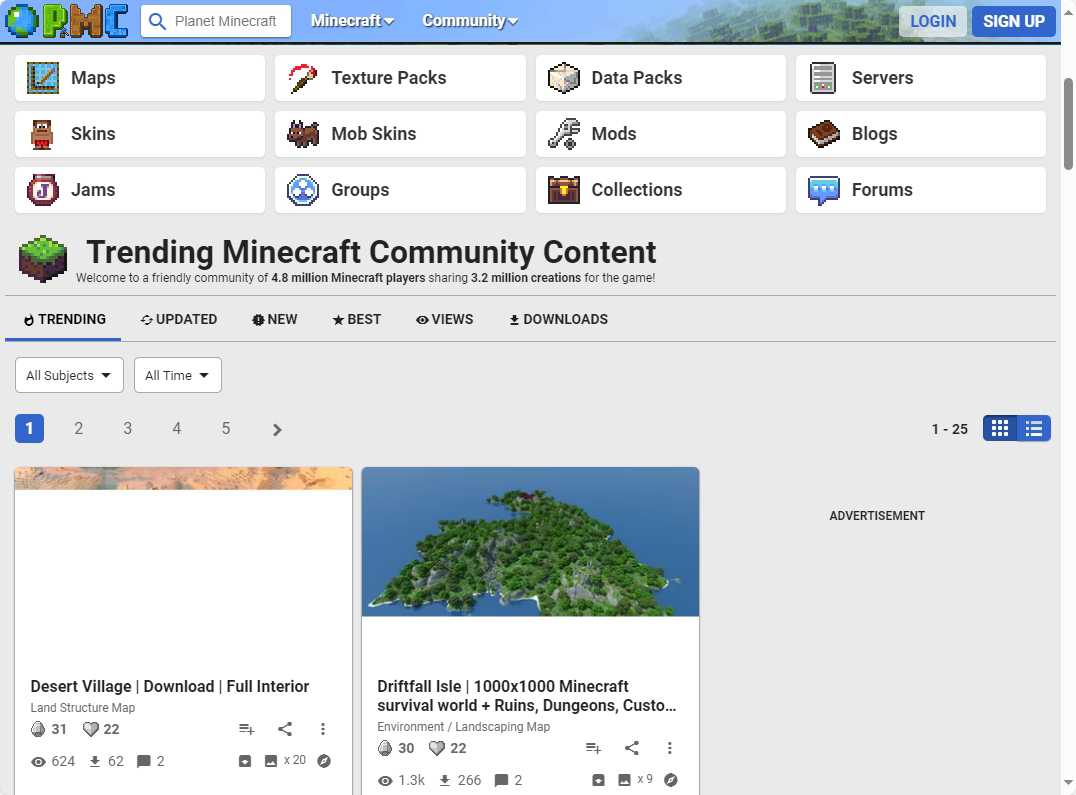Open Collections chest icon
1076x795 pixels.
click(563, 190)
